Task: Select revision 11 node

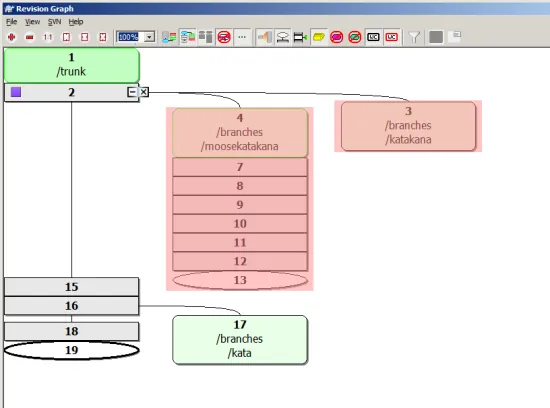Action: pos(240,242)
